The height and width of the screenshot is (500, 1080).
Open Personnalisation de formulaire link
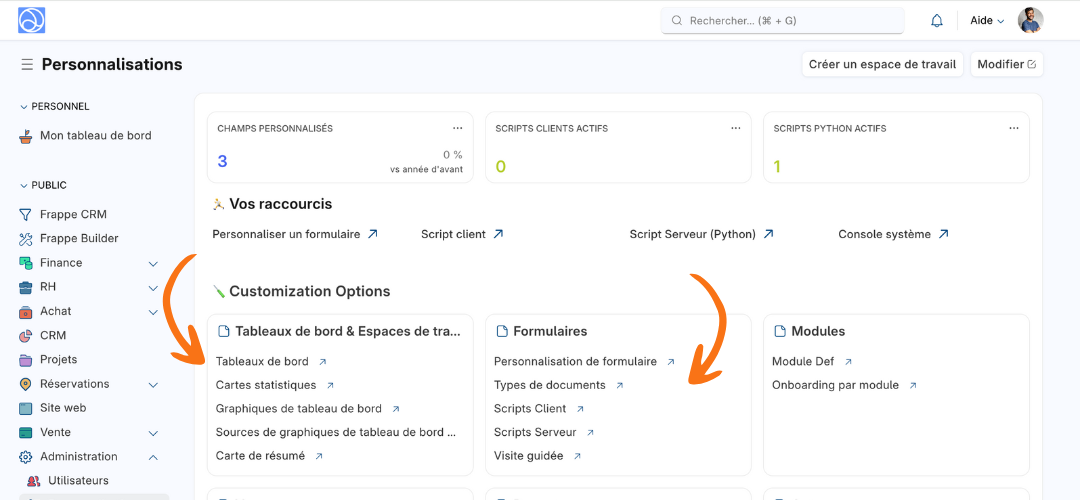575,362
